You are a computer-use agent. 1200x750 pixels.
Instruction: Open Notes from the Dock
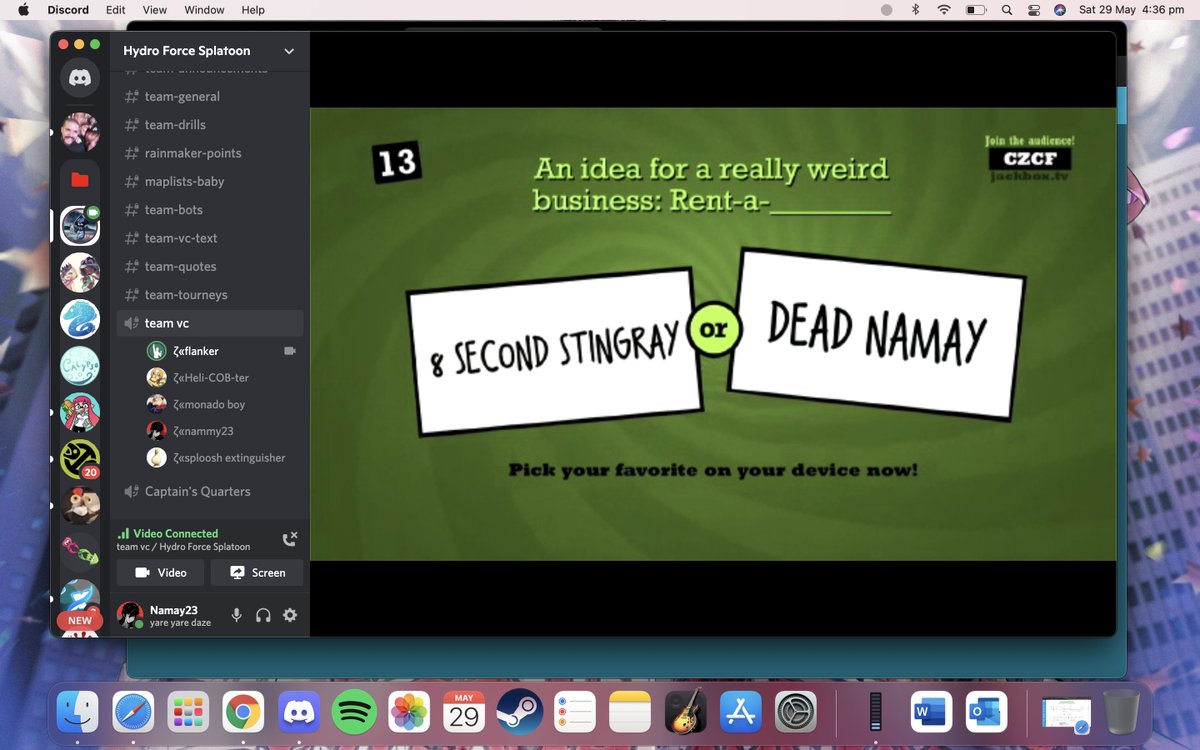[630, 712]
